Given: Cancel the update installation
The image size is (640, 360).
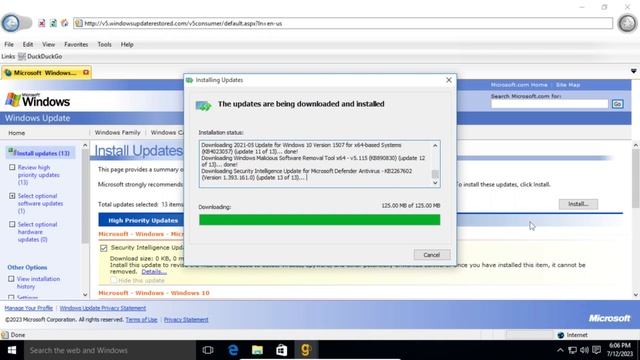Looking at the screenshot, I should click(x=432, y=255).
